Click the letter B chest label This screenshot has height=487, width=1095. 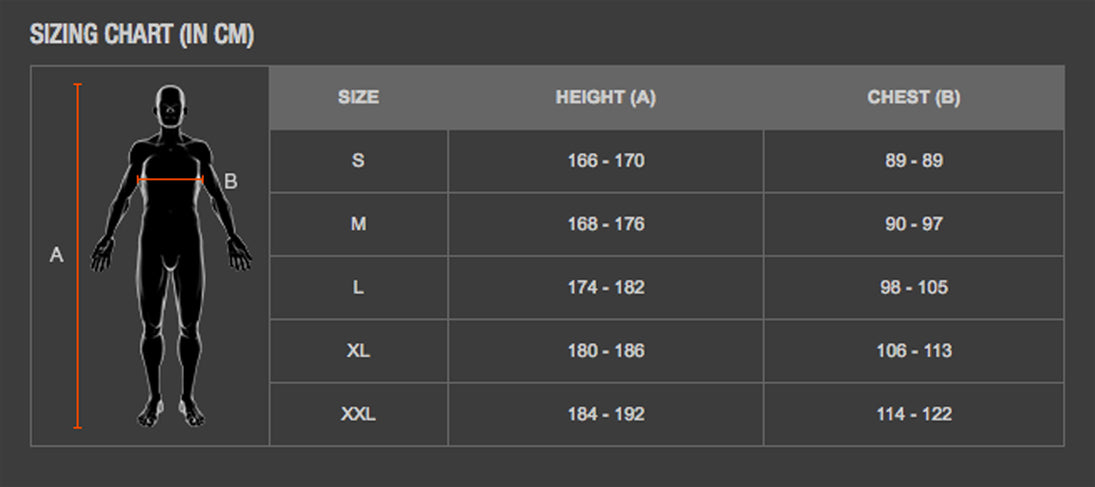[x=230, y=181]
